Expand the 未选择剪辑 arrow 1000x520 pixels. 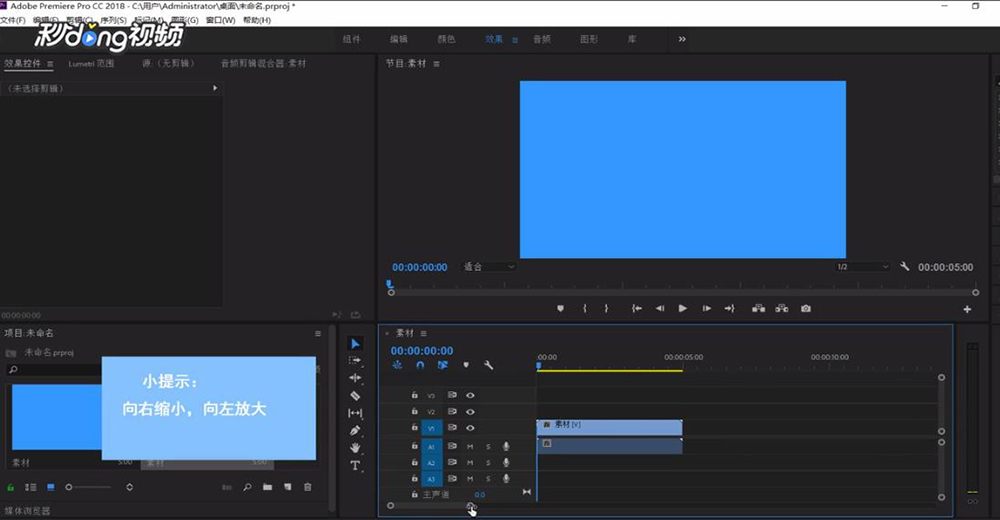click(x=215, y=88)
